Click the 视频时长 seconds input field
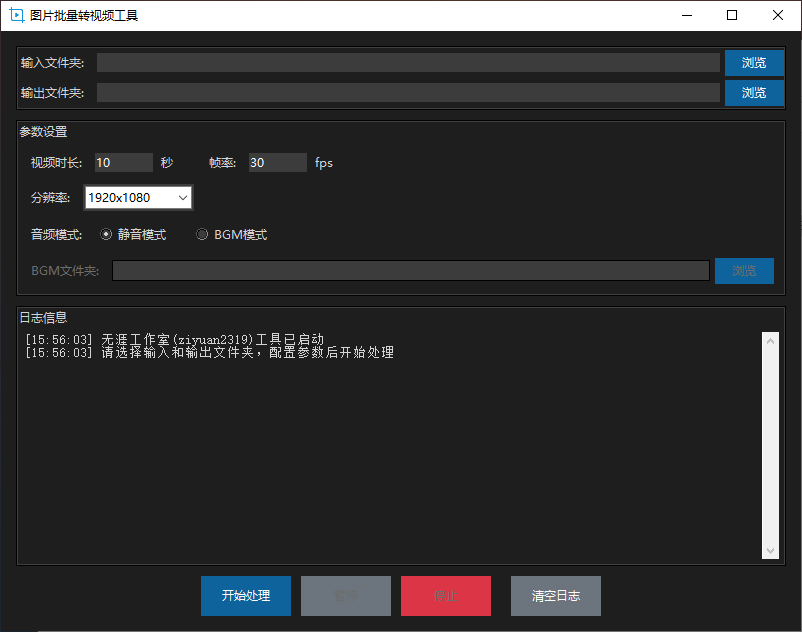Screen dimensions: 802x632 pos(123,163)
